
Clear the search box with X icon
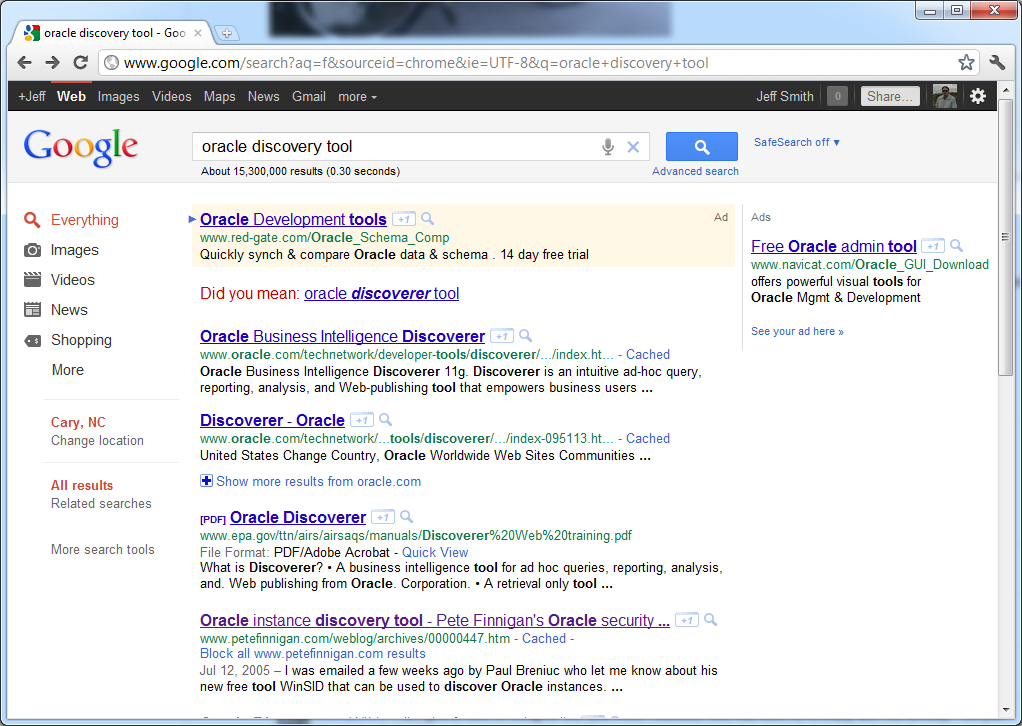coord(633,147)
